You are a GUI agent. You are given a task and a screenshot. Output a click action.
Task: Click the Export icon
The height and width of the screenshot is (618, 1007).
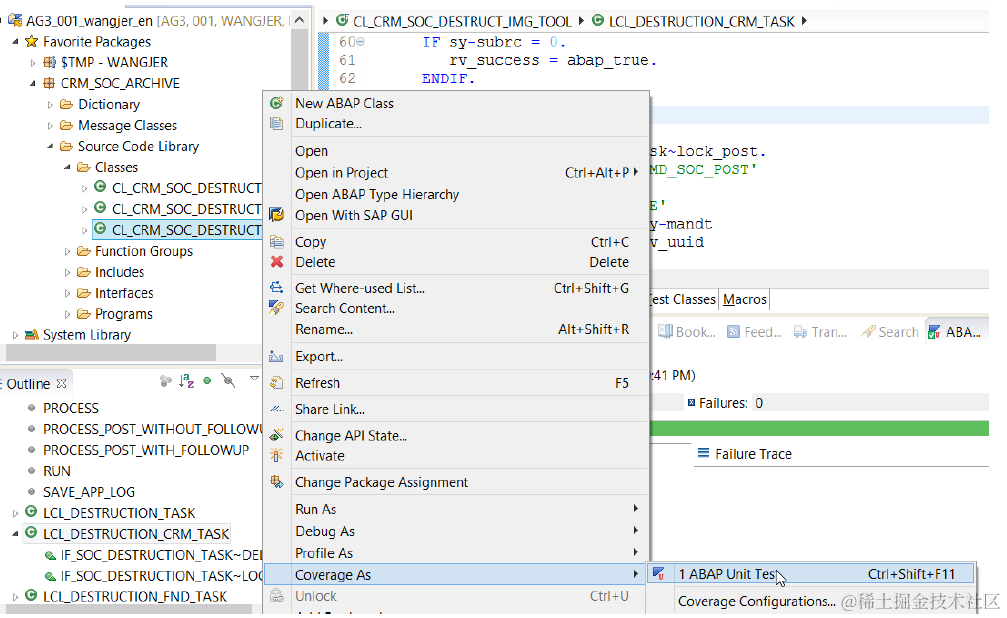[x=277, y=356]
